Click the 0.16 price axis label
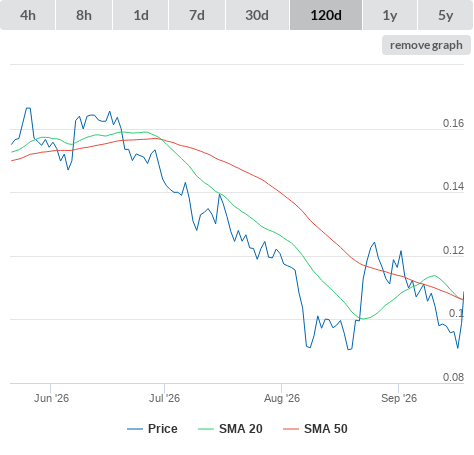 (x=453, y=123)
